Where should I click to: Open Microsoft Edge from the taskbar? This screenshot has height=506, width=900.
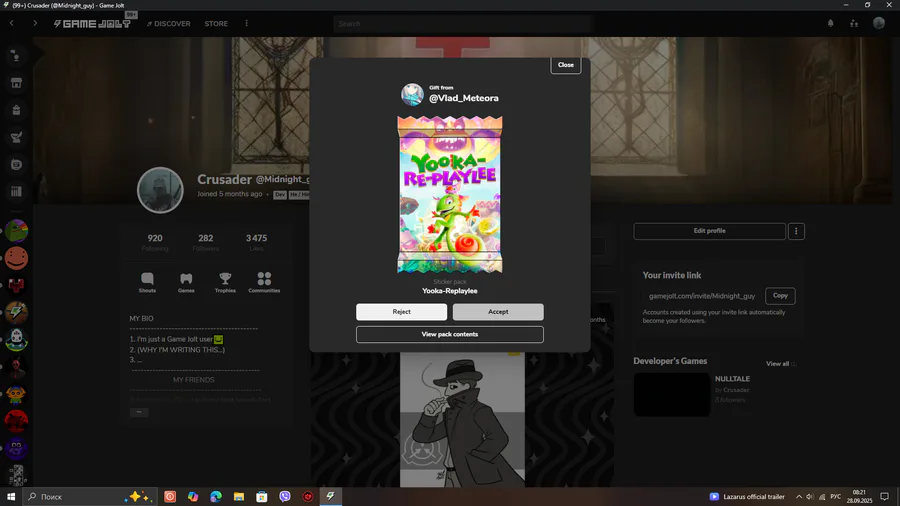216,496
